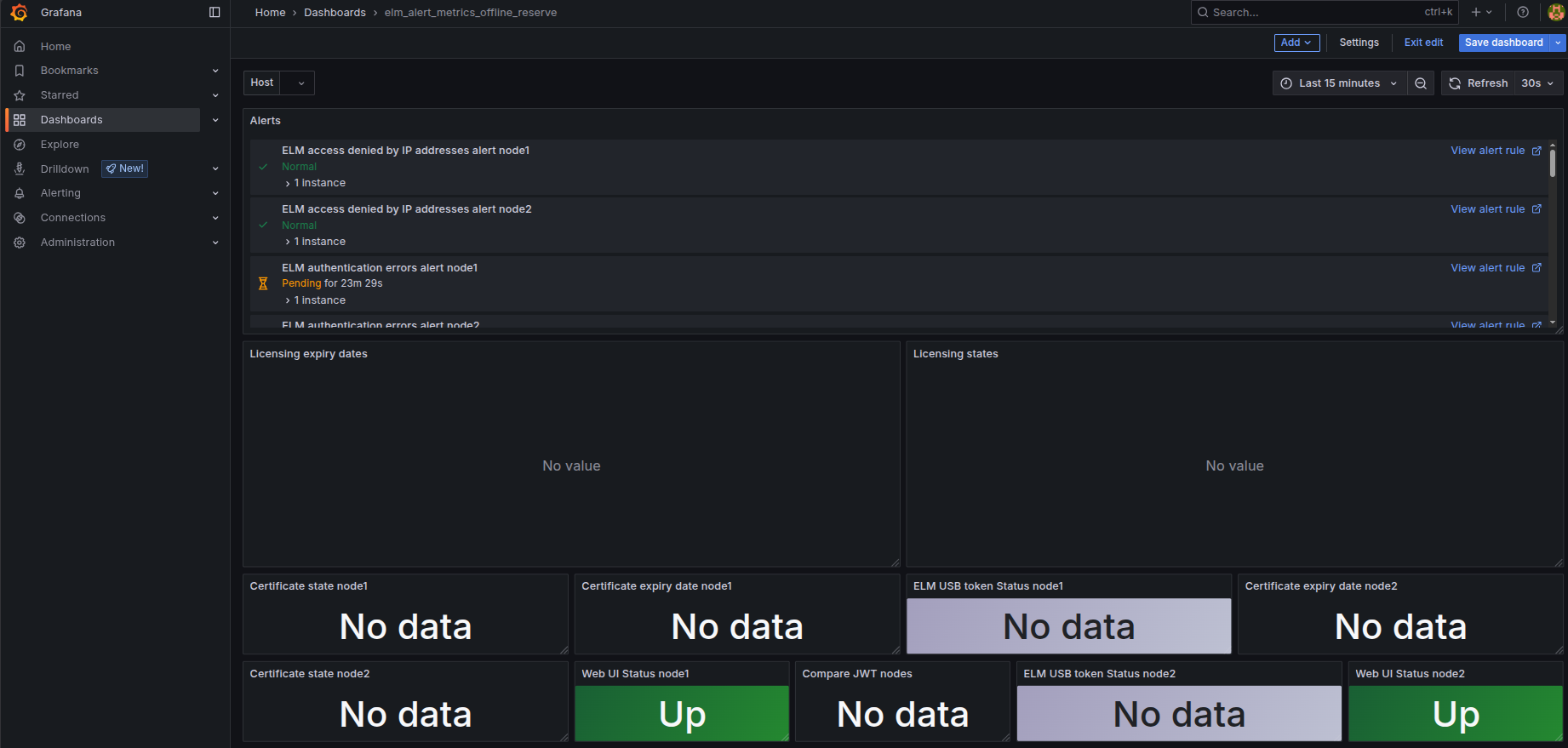Click the Alerts panel scrollbar thumb
This screenshot has width=1568, height=748.
(1553, 162)
